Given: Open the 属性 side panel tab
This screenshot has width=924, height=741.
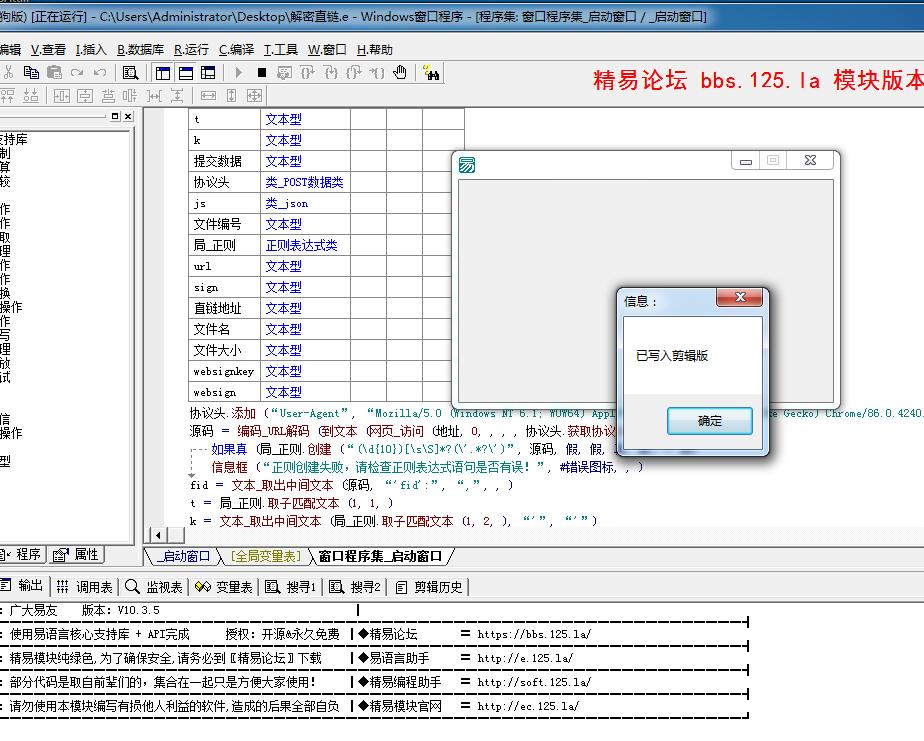Looking at the screenshot, I should pyautogui.click(x=76, y=554).
